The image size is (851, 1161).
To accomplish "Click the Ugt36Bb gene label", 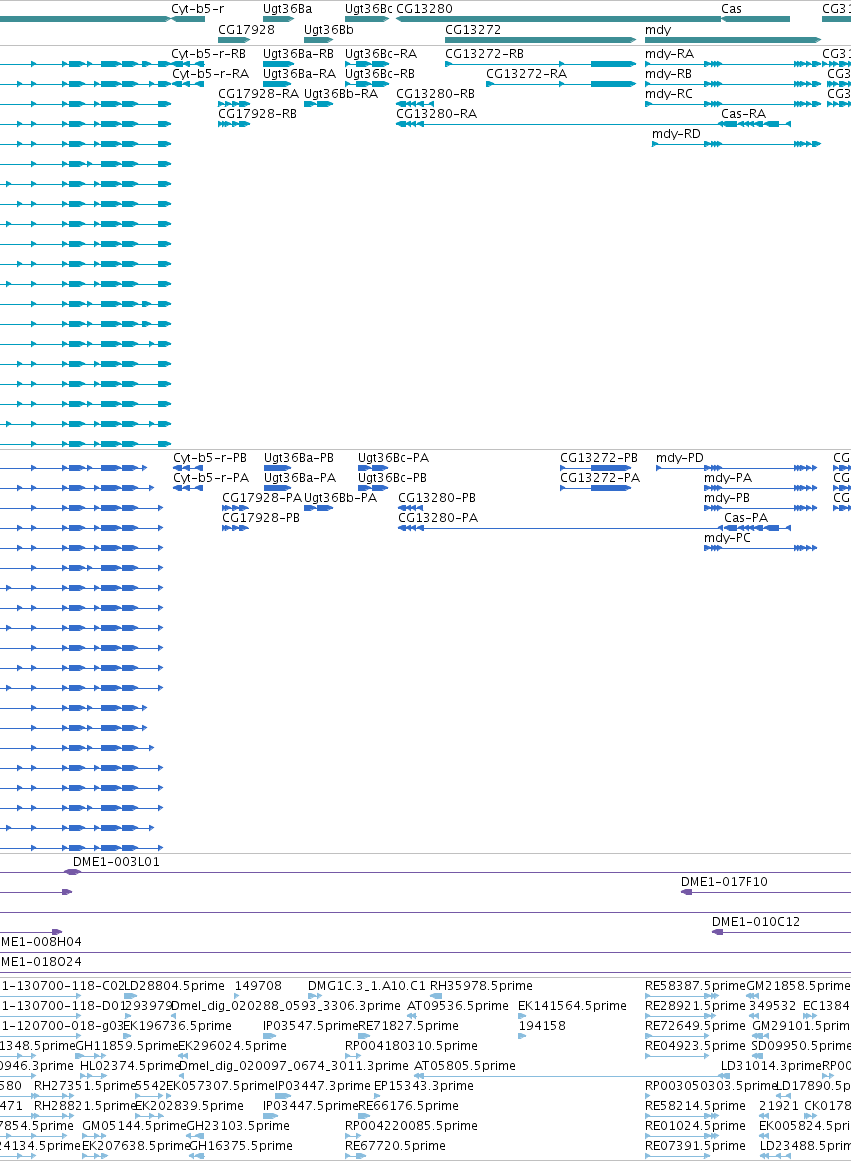I will click(329, 30).
